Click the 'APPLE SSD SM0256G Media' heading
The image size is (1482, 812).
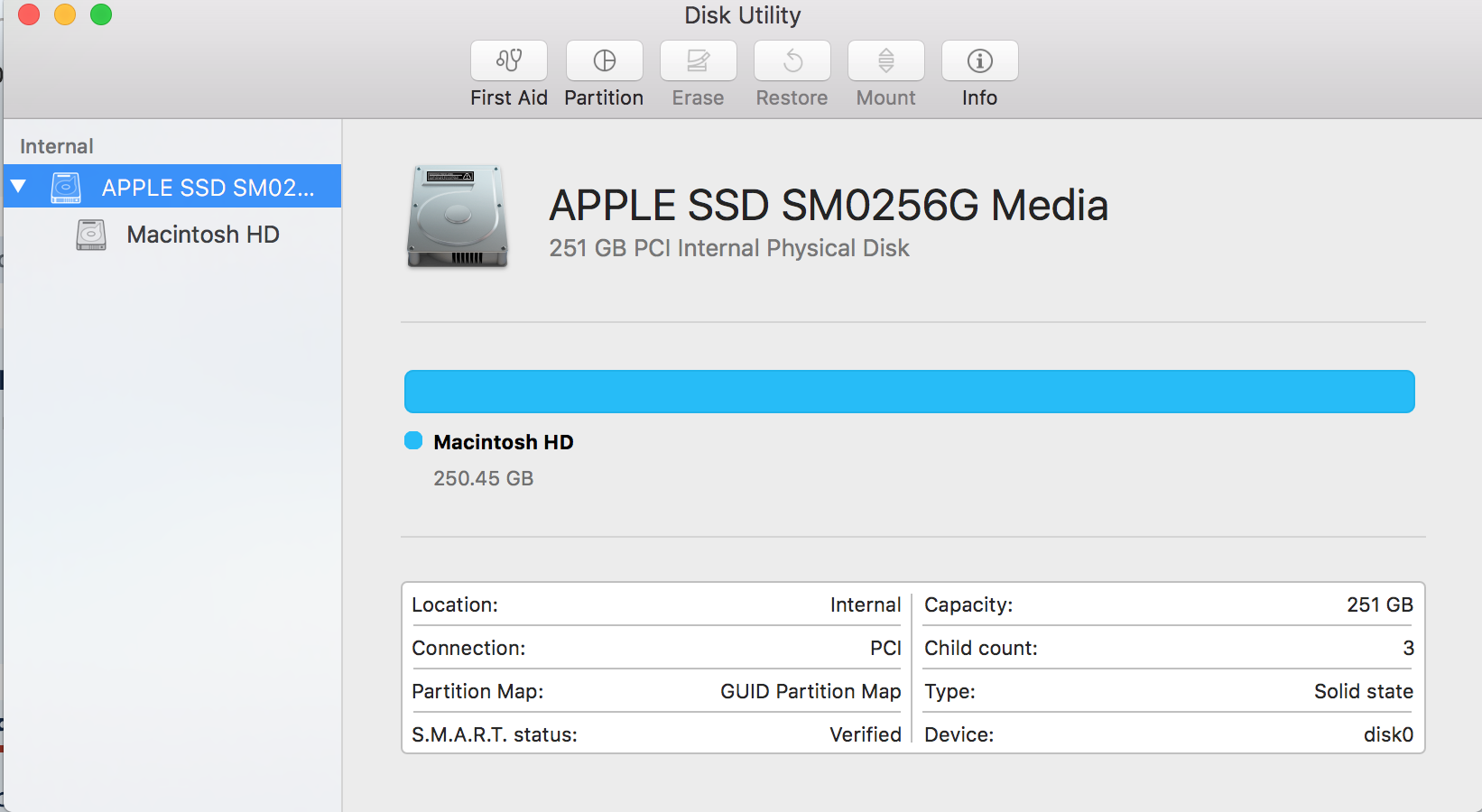tap(829, 205)
